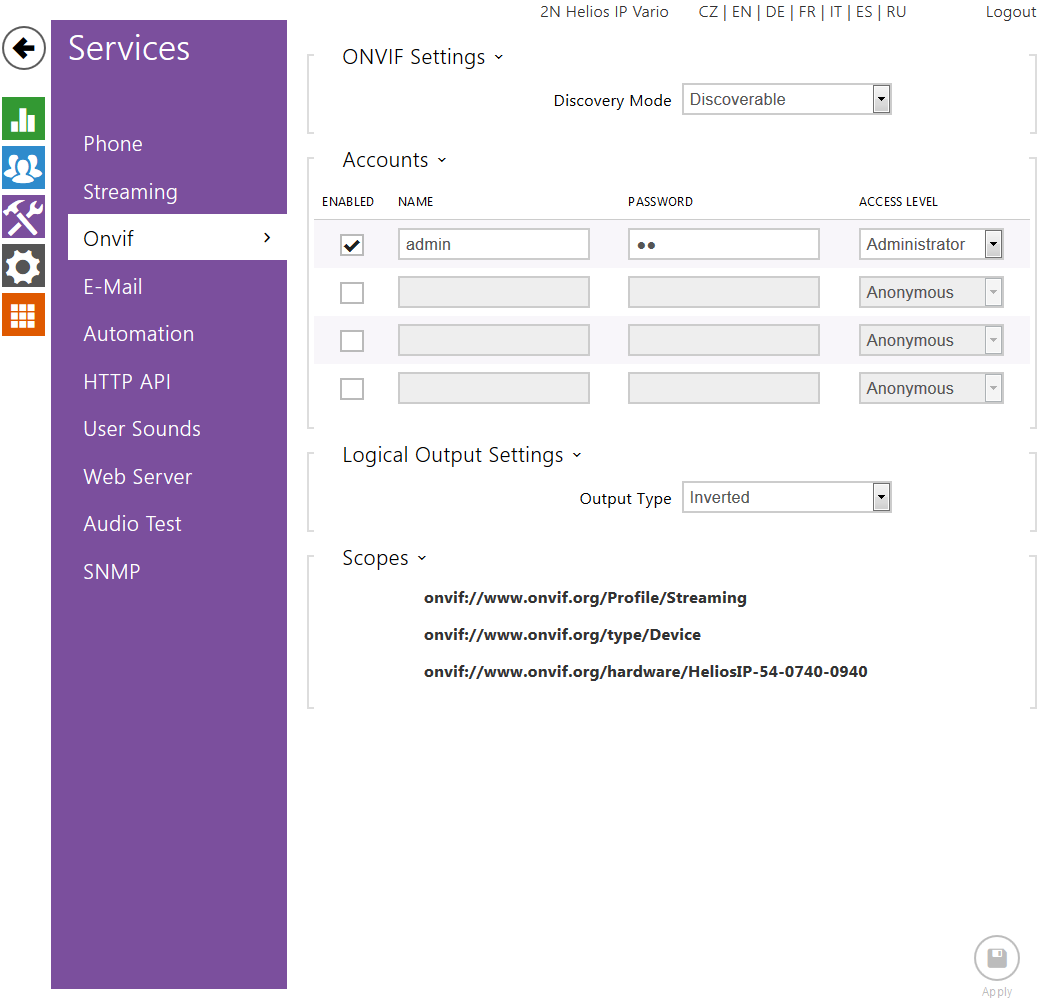This screenshot has width=1044, height=1008.
Task: Enable the second account row checkbox
Action: tap(352, 293)
